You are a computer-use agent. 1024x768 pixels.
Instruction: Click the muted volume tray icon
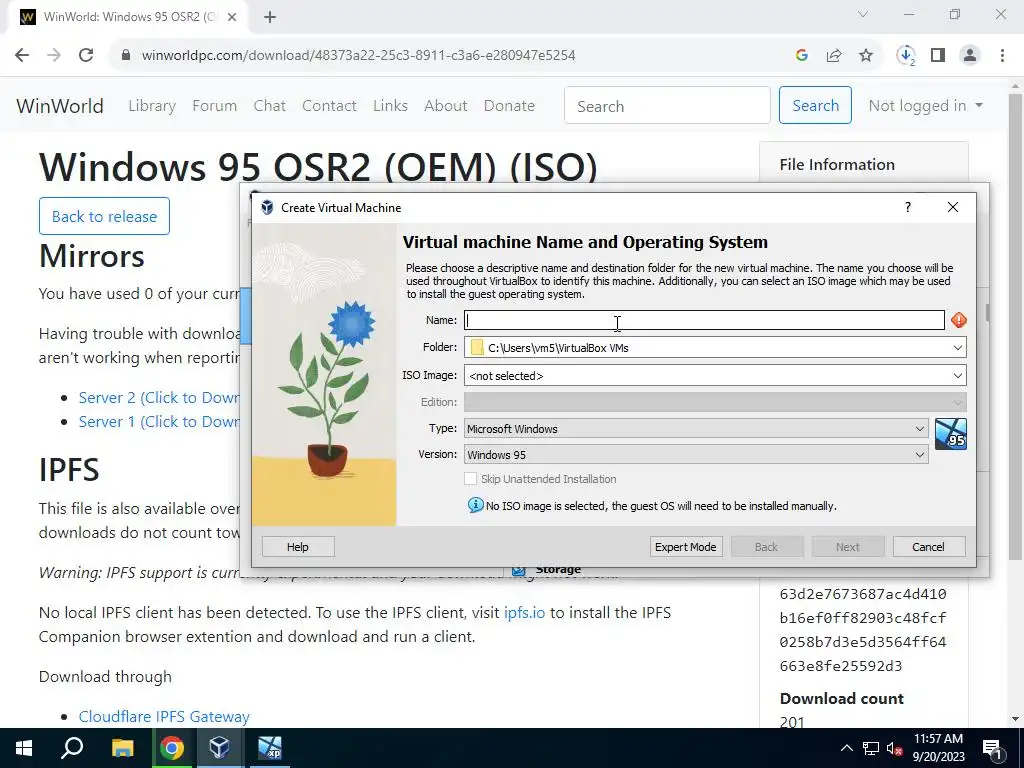(895, 748)
